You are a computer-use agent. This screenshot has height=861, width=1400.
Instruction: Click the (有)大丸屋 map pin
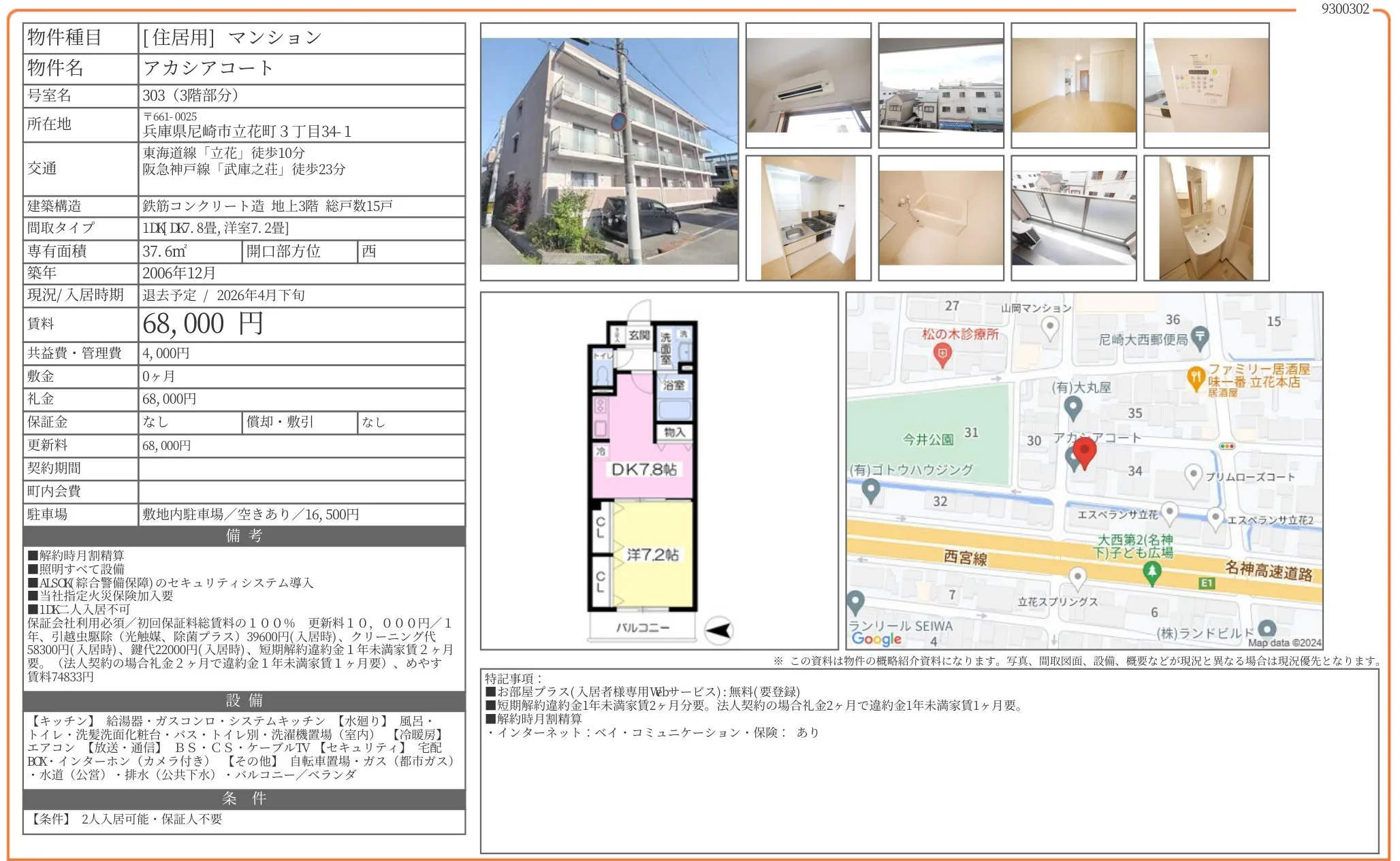(x=1073, y=407)
